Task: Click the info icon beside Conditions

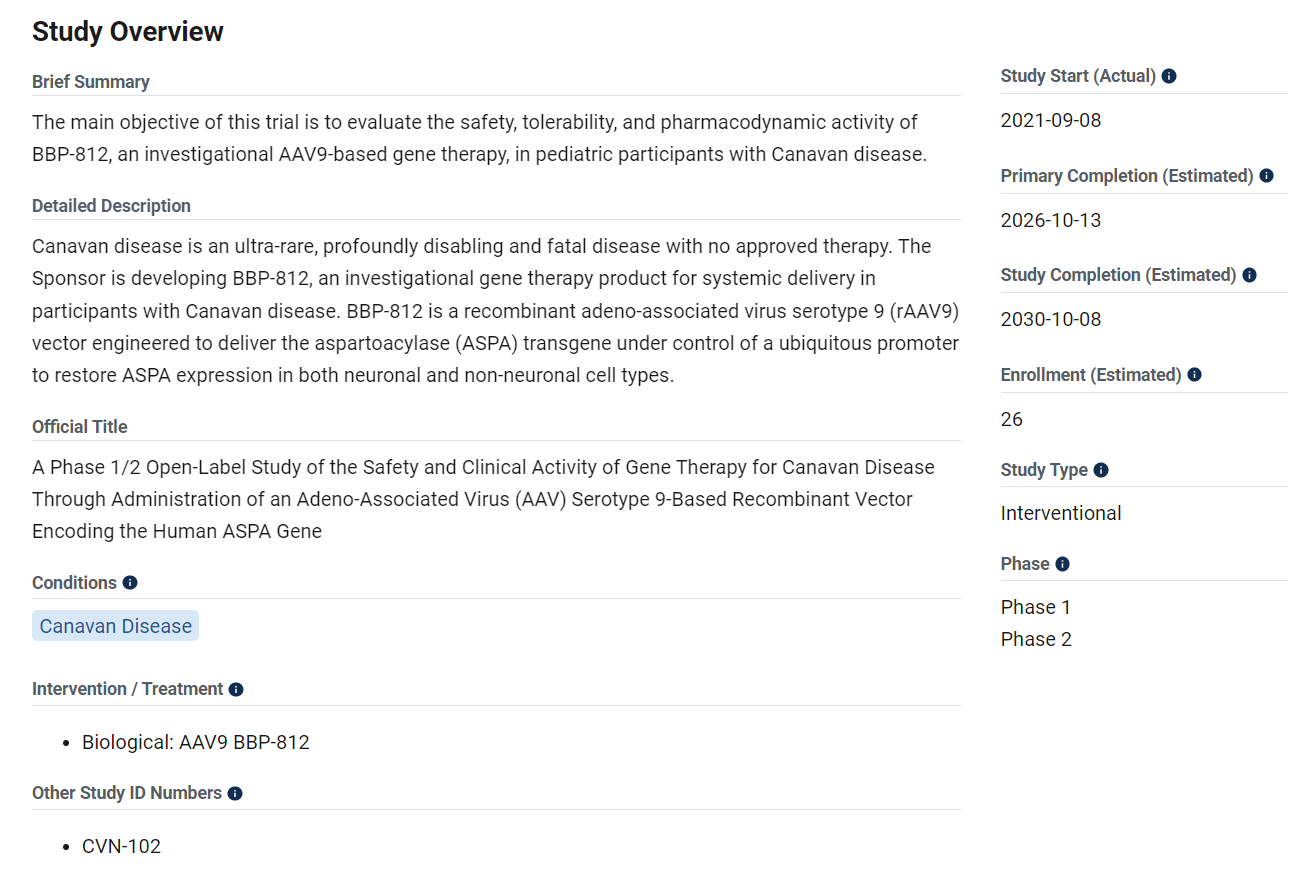Action: pos(130,583)
